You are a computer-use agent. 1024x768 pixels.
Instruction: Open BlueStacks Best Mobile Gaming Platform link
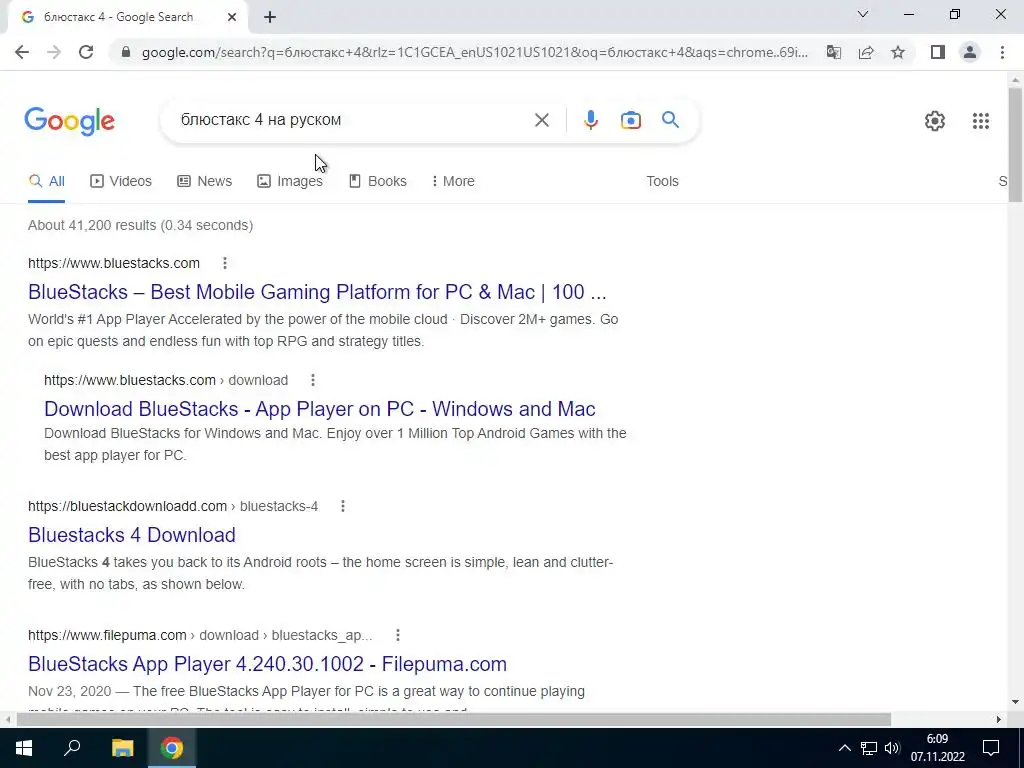(x=317, y=292)
